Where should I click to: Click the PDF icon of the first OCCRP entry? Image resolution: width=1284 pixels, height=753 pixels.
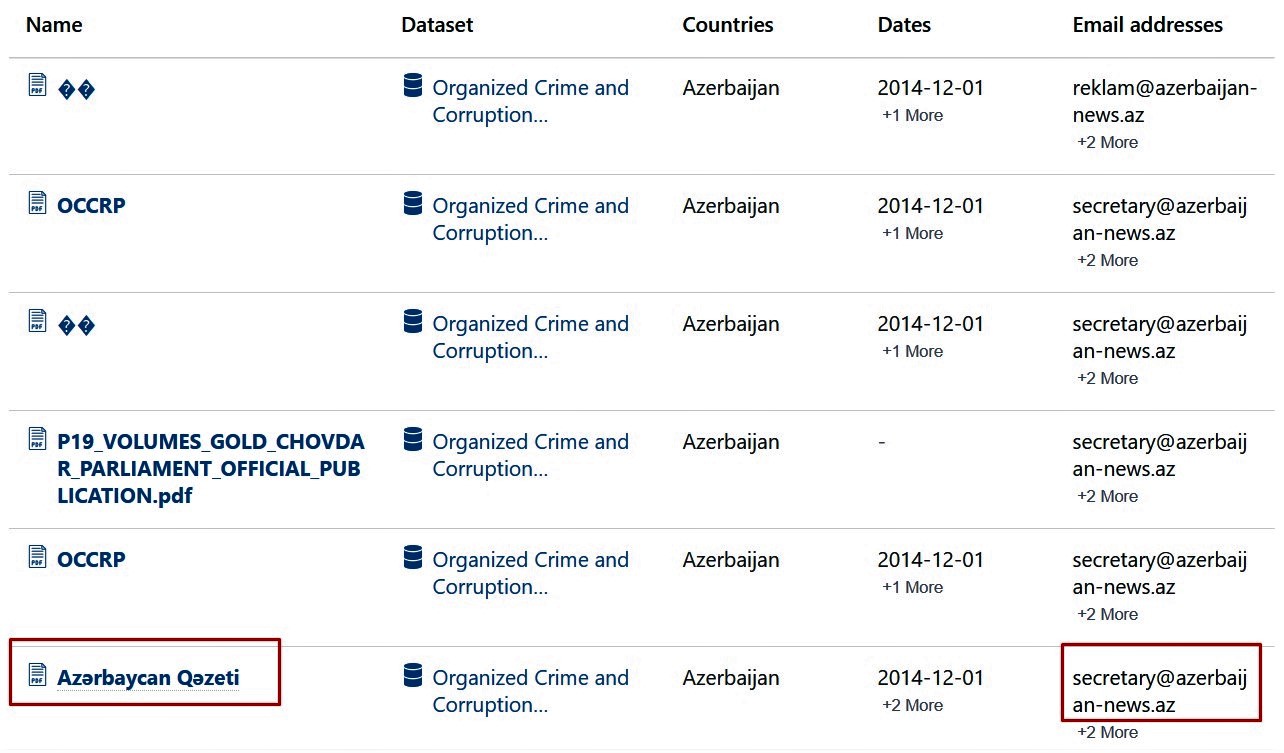(x=37, y=203)
